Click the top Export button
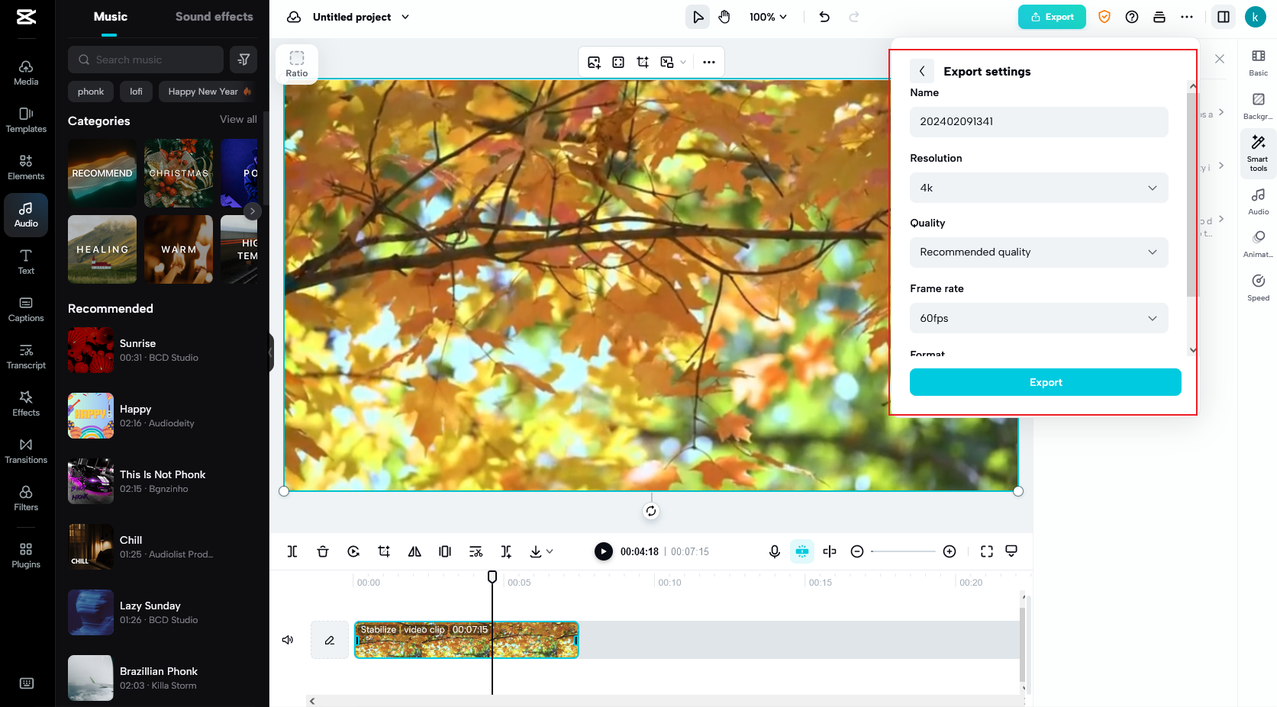This screenshot has height=707, width=1277. point(1052,17)
